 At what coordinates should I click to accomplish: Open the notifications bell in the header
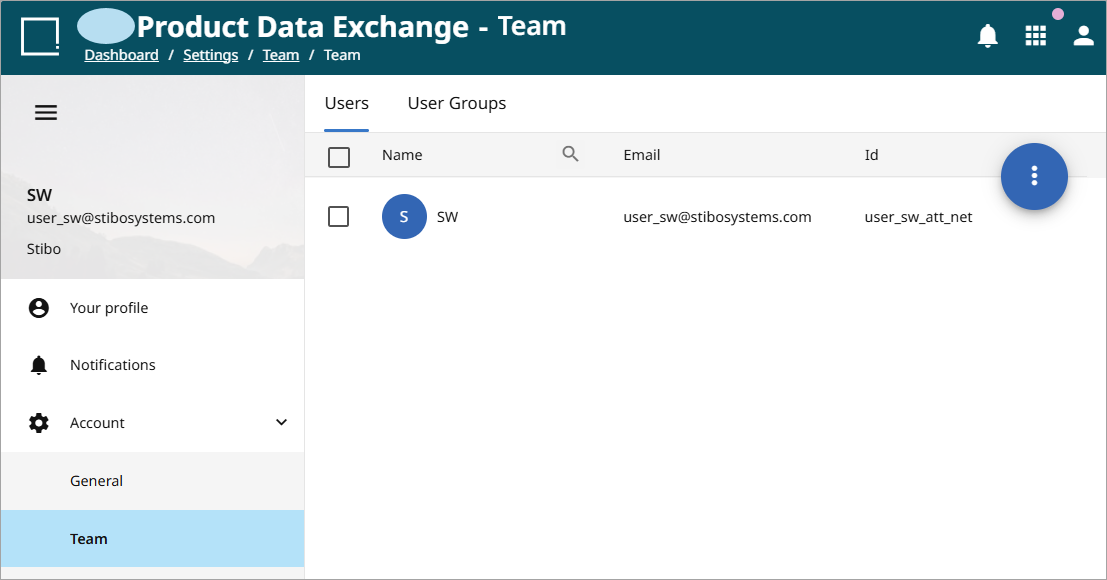pos(987,35)
